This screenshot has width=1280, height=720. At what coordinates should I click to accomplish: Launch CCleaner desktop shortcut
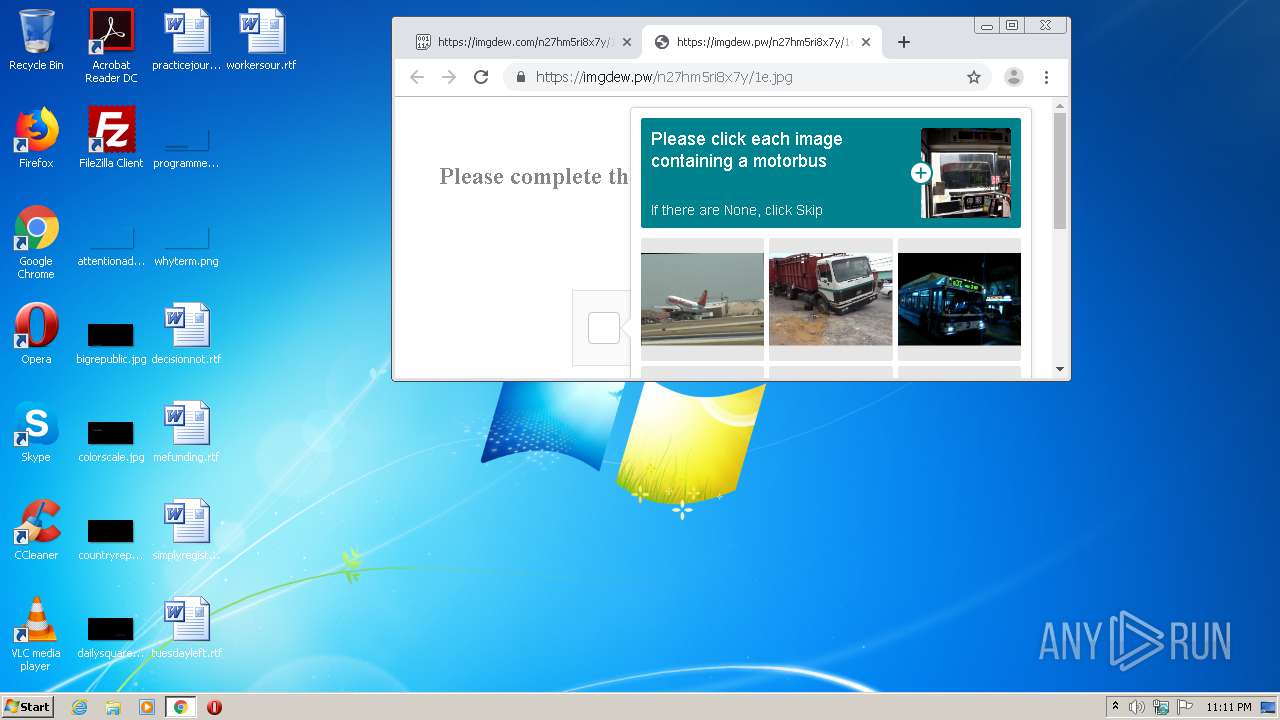pyautogui.click(x=36, y=530)
